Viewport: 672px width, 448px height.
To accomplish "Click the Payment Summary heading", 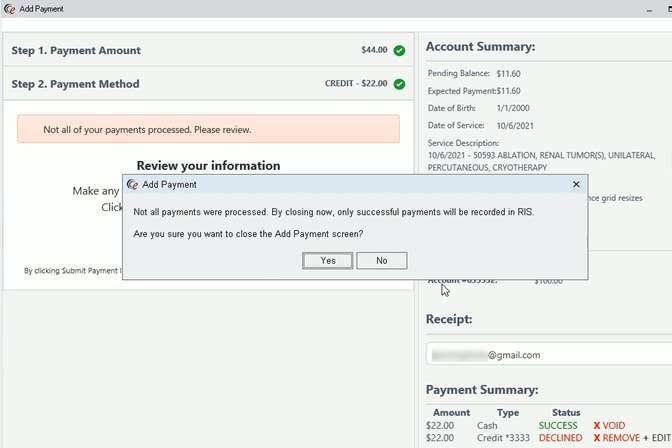I will [x=482, y=389].
